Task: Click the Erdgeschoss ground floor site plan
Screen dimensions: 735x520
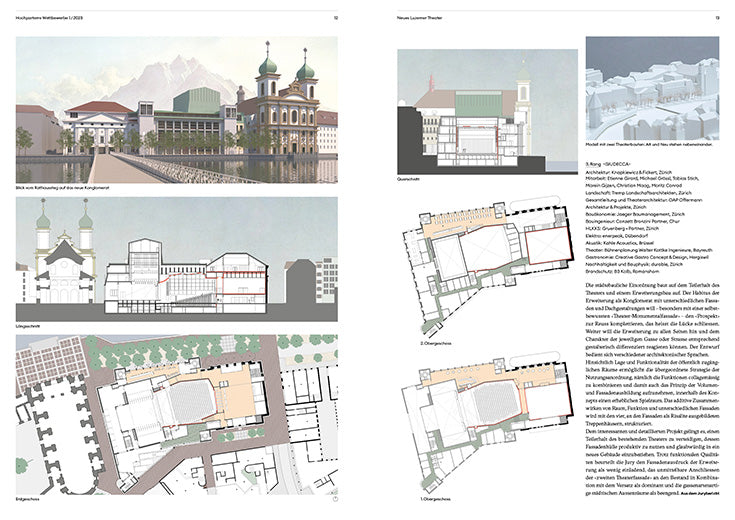Action: 177,414
